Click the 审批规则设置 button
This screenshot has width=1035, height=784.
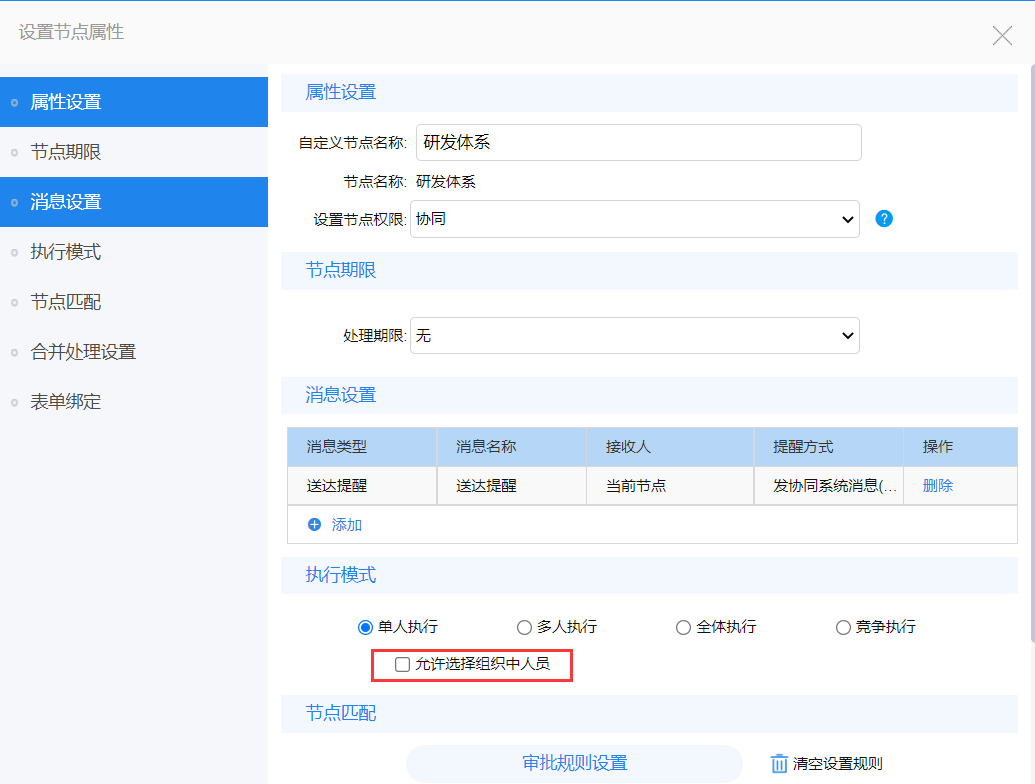(x=574, y=763)
